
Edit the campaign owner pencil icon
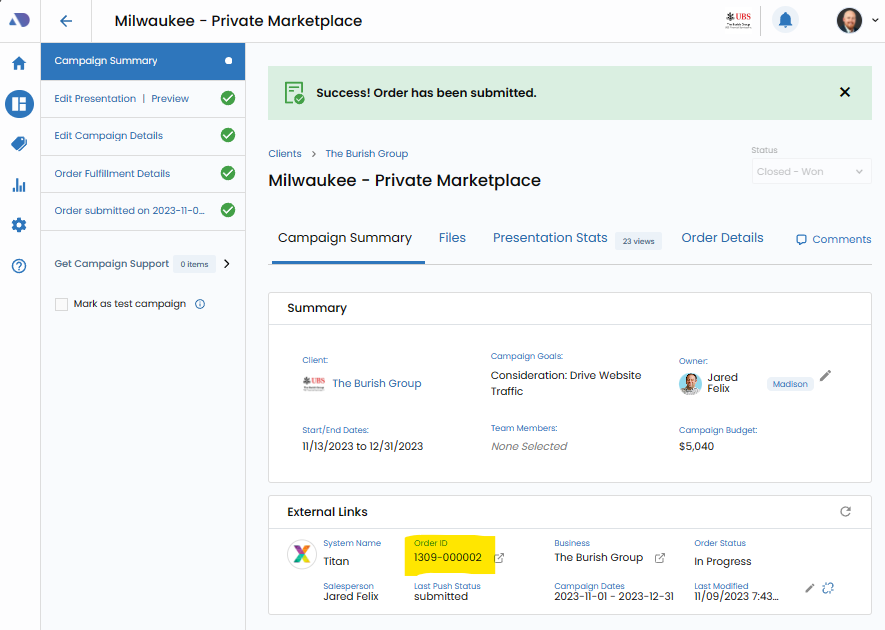pyautogui.click(x=825, y=376)
